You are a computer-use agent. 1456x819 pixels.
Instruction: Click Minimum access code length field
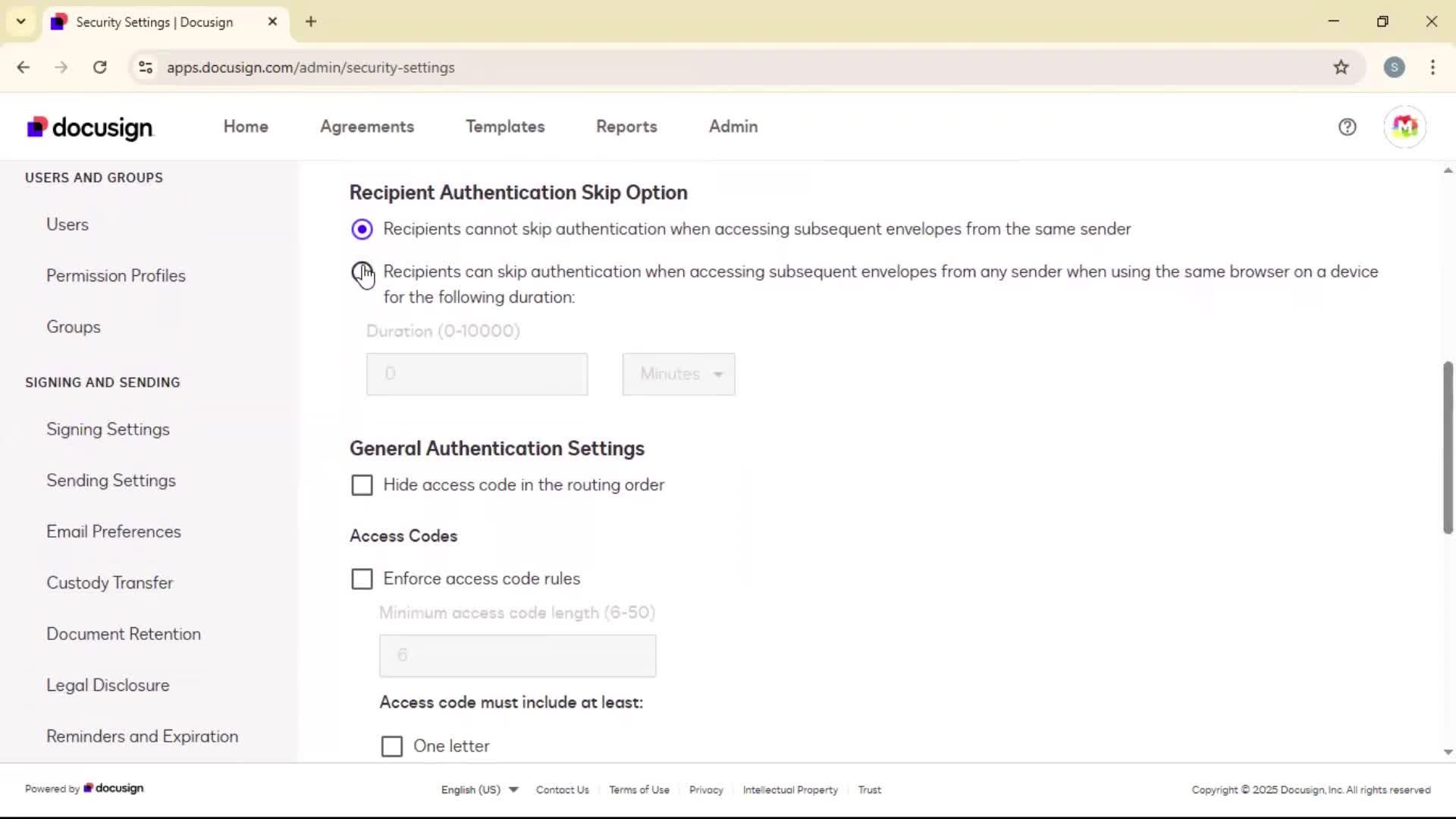tap(518, 655)
